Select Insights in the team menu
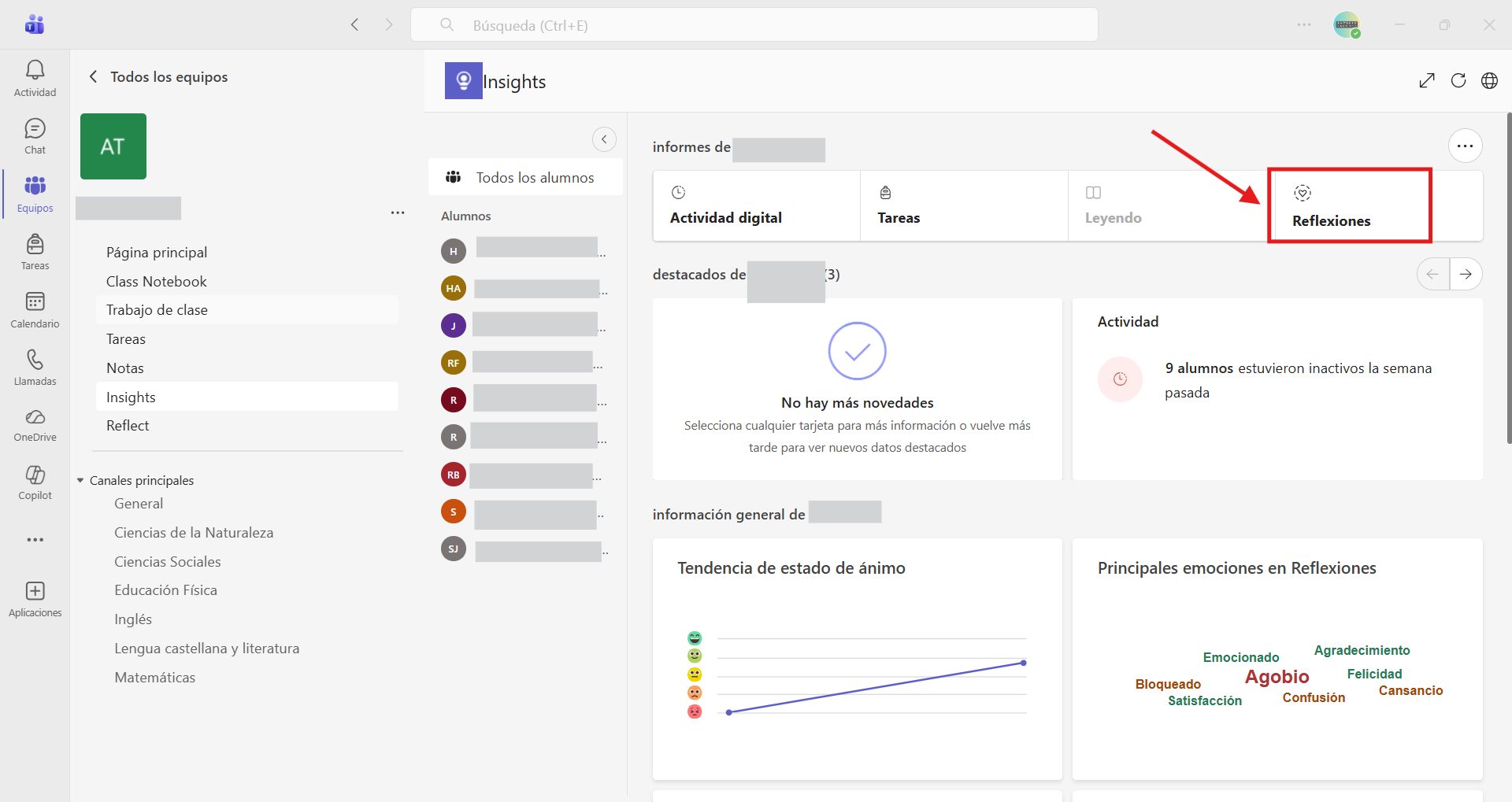Viewport: 1512px width, 802px height. pos(246,397)
